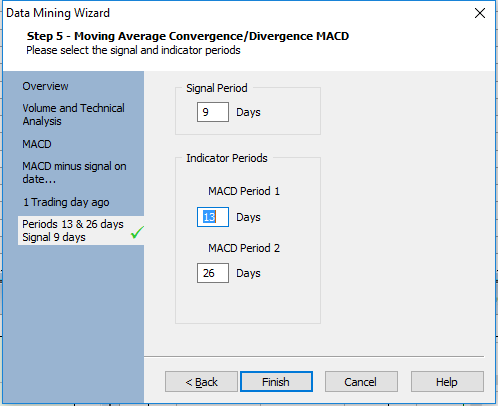Go to the Overview step
This screenshot has height=406, width=498.
pos(45,86)
